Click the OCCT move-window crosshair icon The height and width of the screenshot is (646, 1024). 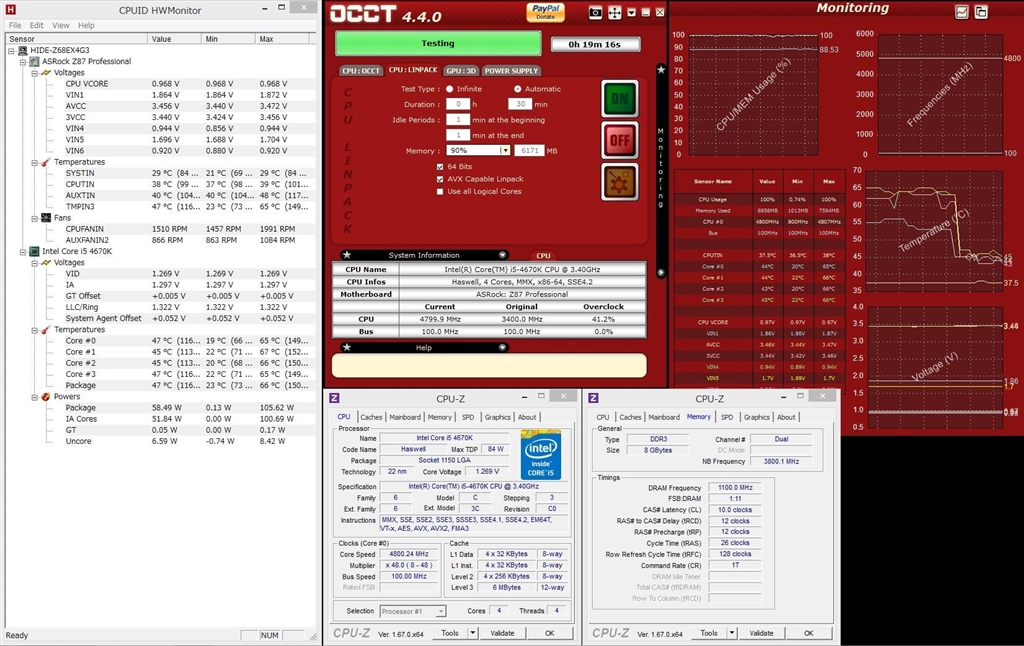coord(615,12)
